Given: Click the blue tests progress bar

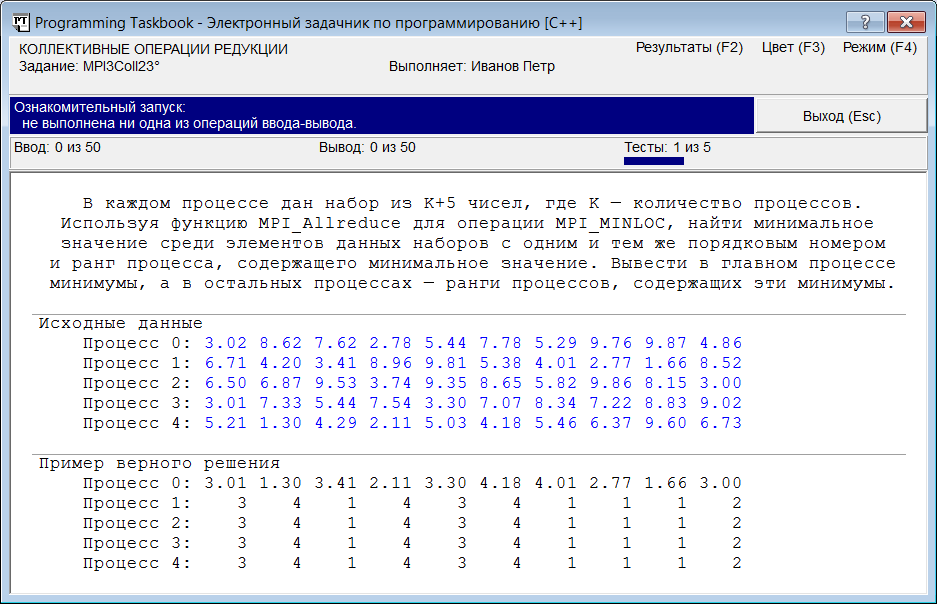Looking at the screenshot, I should (x=653, y=160).
